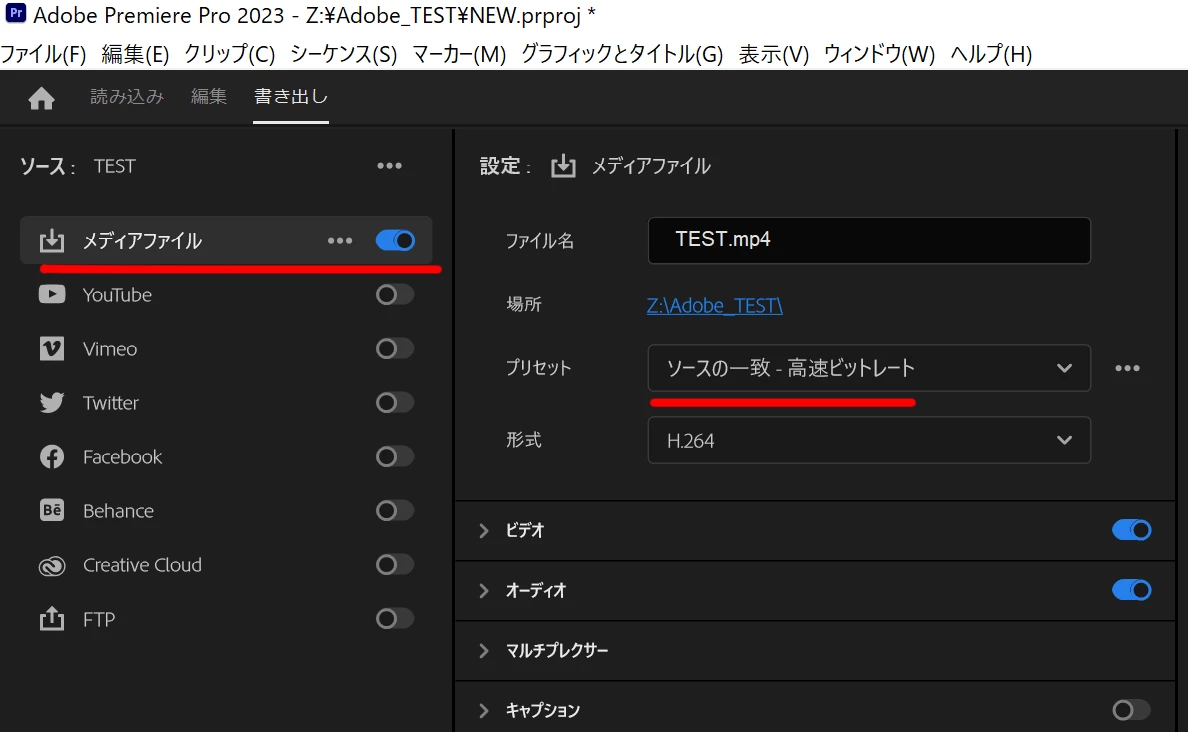
Task: Enable the Vimeo publish toggle
Action: (395, 349)
